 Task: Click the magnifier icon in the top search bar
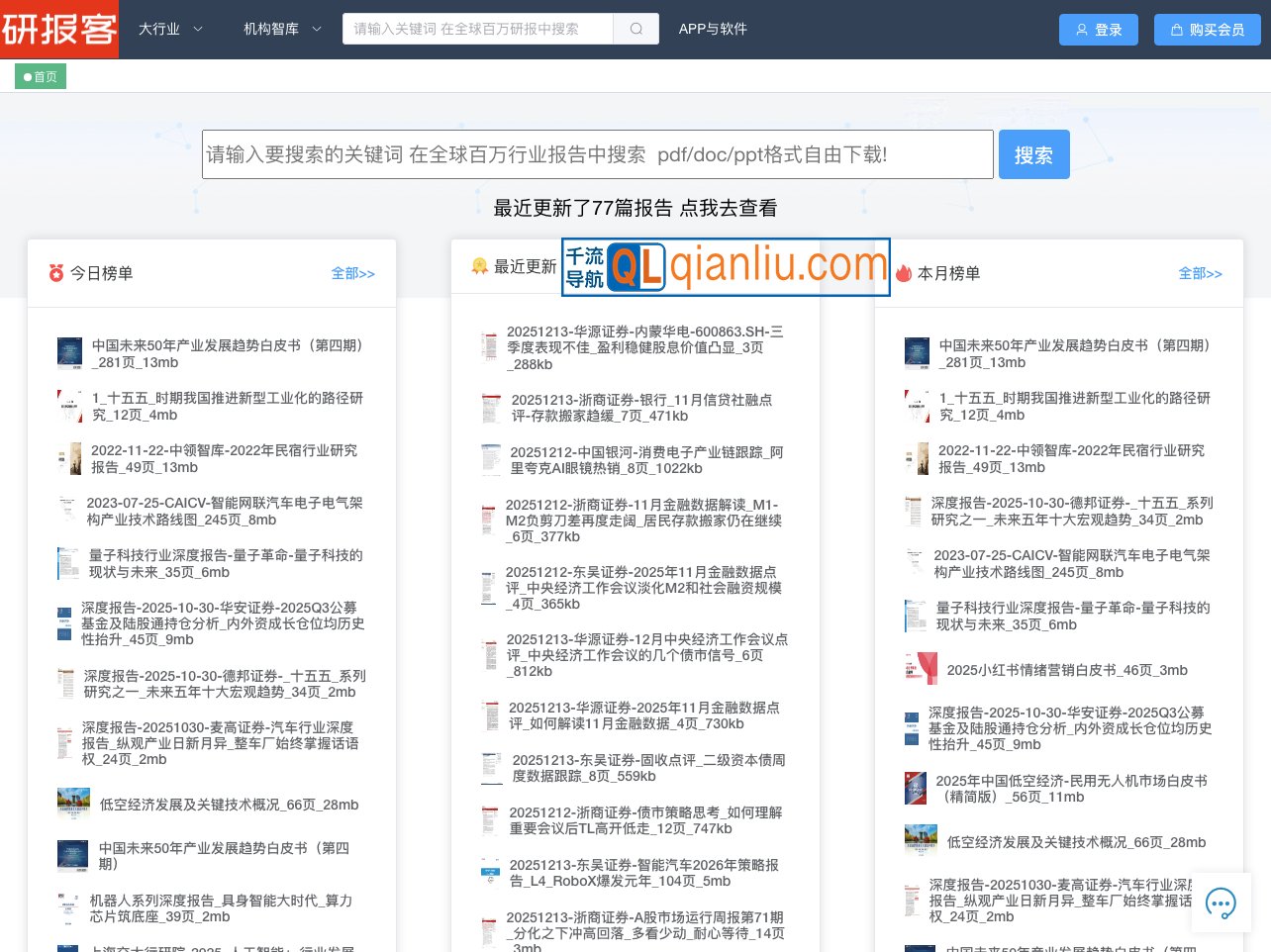(635, 29)
